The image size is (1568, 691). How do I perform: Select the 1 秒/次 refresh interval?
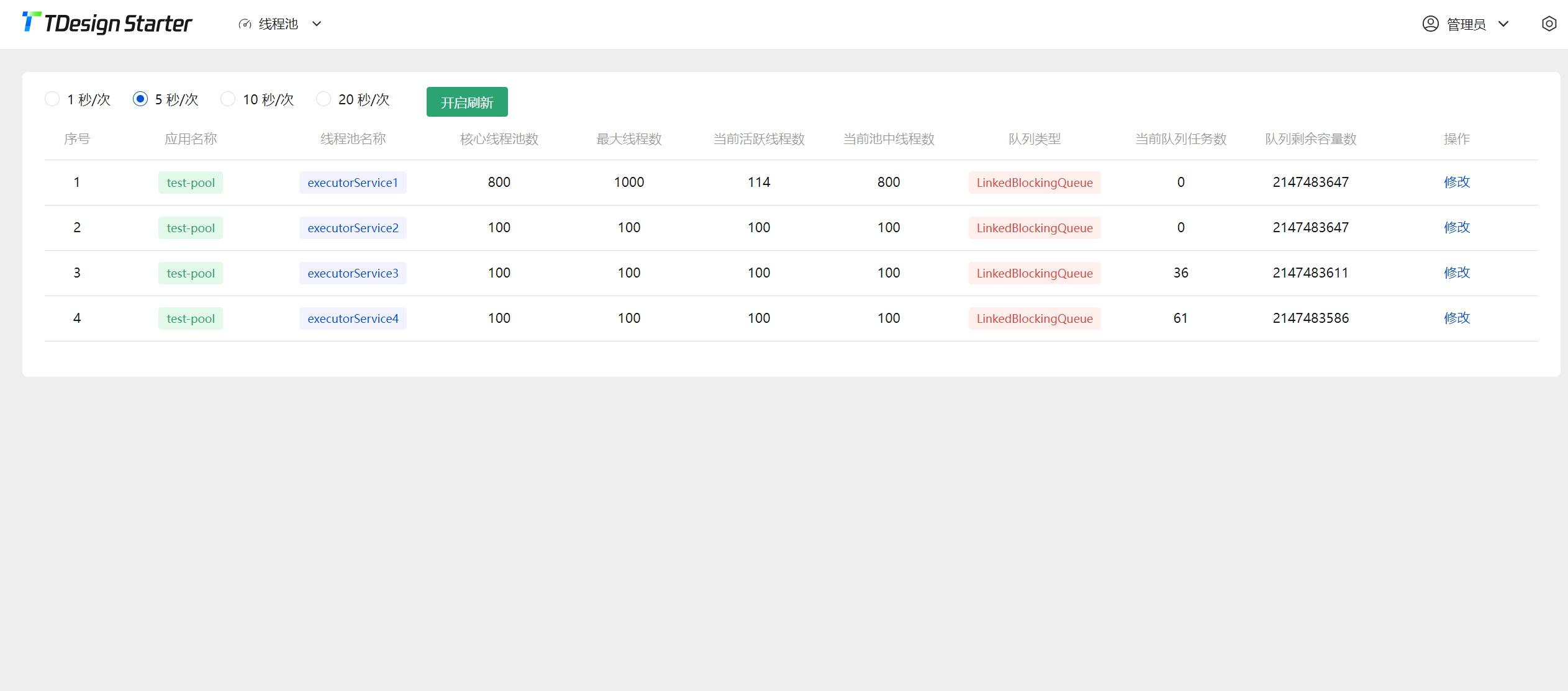point(53,99)
